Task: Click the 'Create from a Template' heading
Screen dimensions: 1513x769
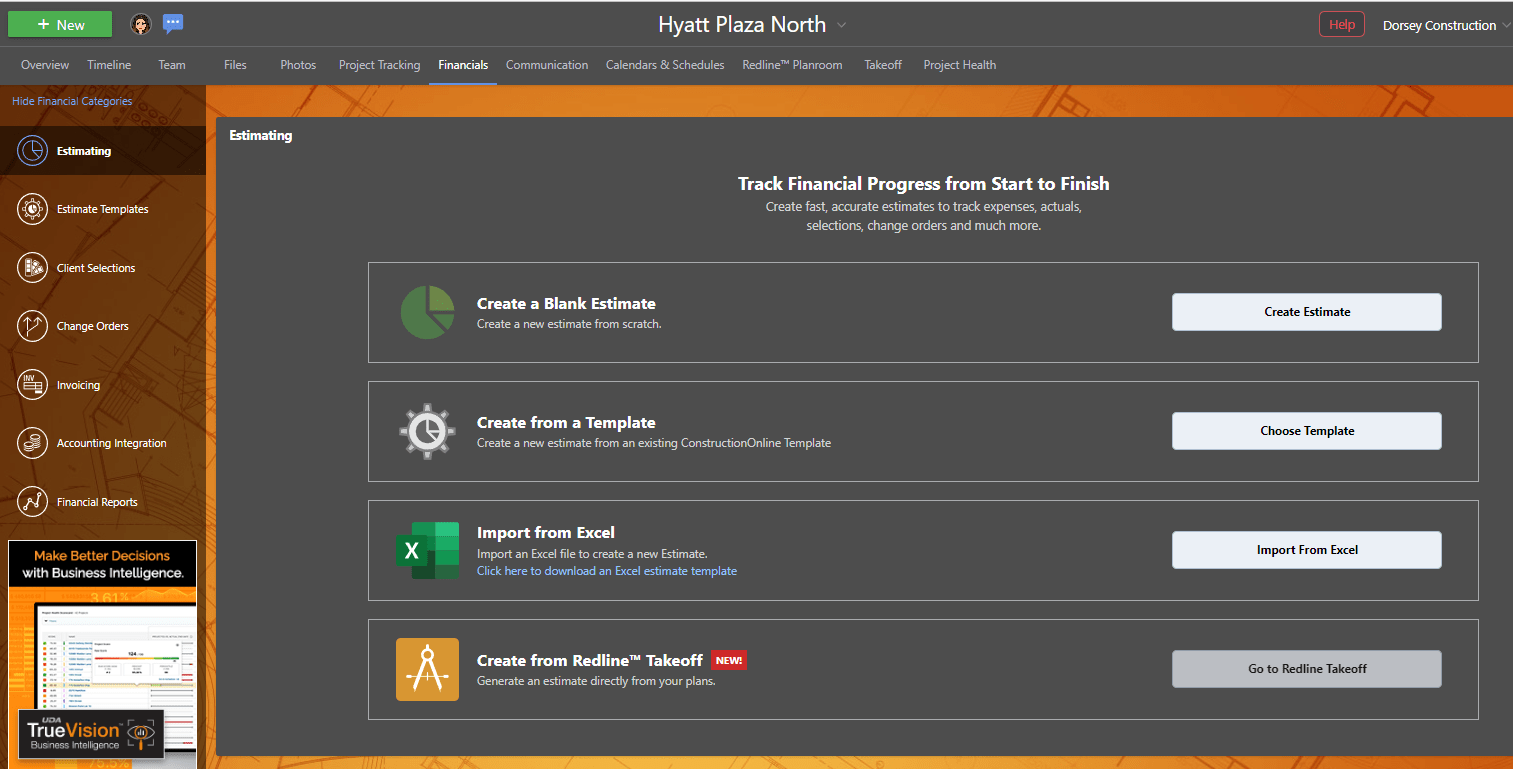Action: click(566, 422)
